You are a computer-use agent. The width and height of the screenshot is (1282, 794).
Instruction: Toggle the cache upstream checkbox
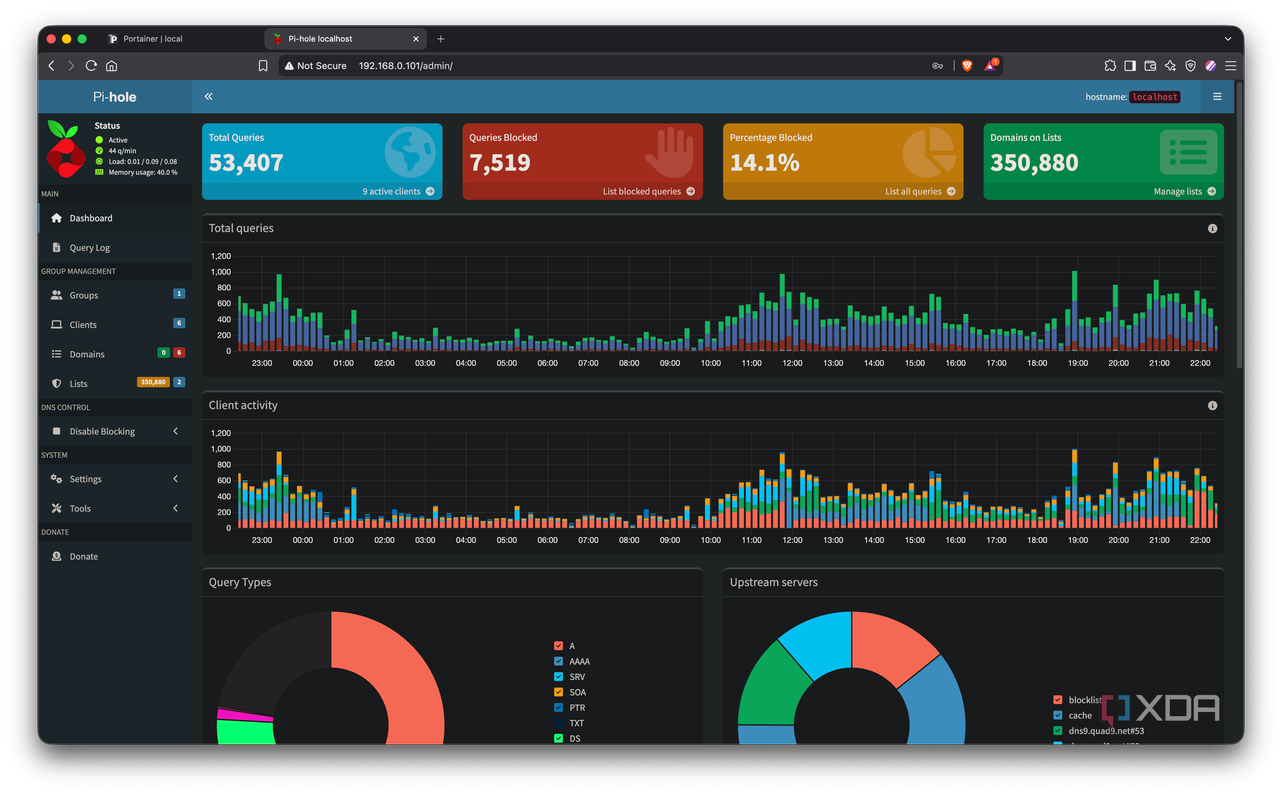click(x=1058, y=715)
